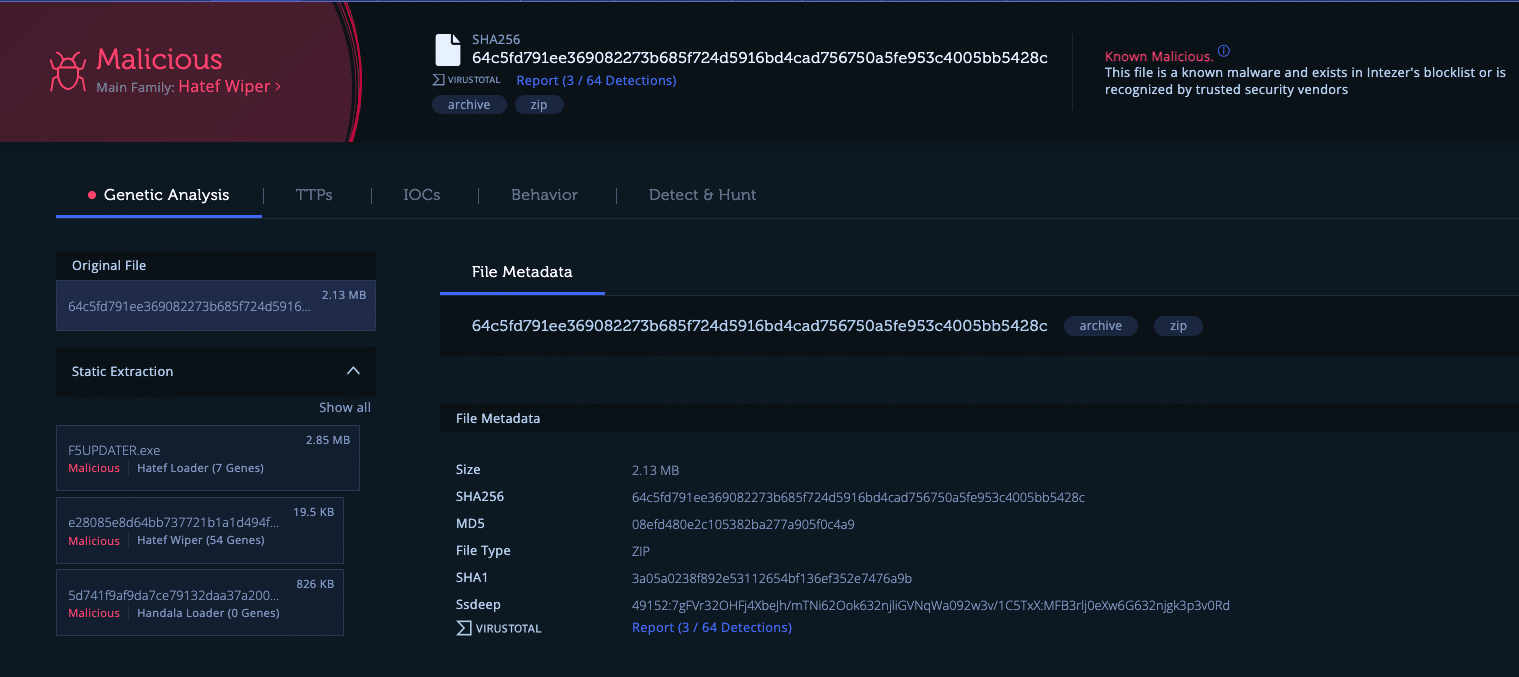1519x677 pixels.
Task: Collapse the Static Extraction section
Action: 353,371
